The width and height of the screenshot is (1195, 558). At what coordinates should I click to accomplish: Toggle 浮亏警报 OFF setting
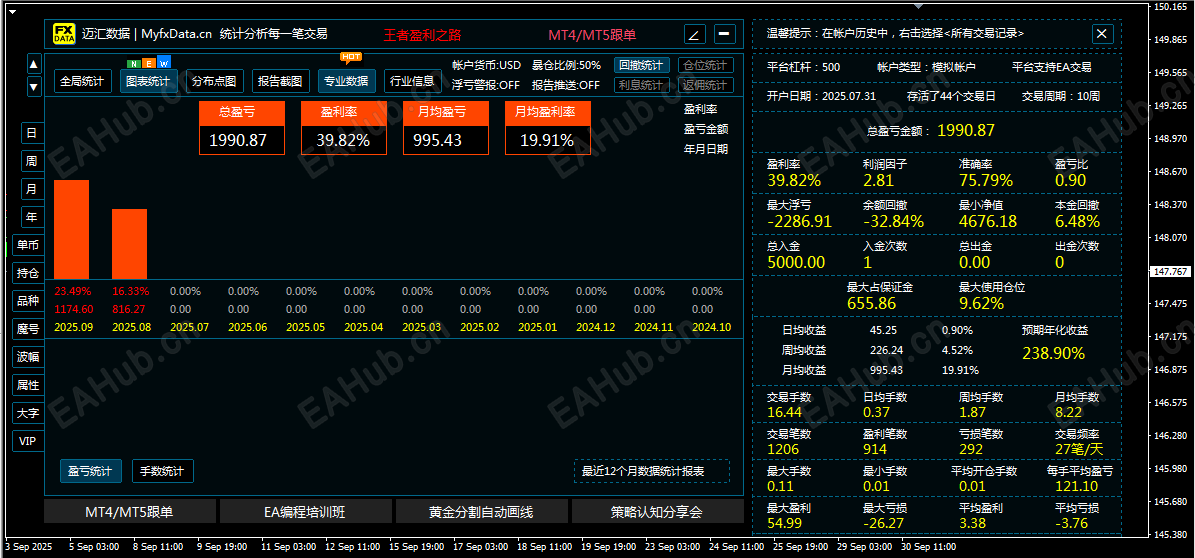point(485,85)
